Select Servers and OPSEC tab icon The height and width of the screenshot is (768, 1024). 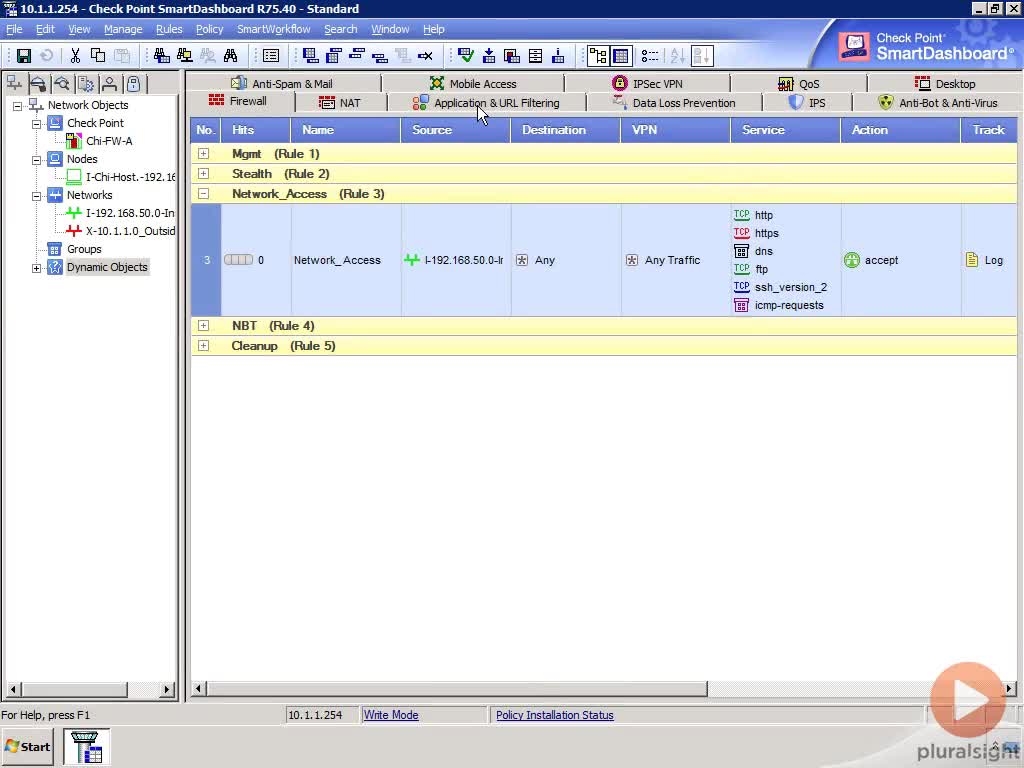[86, 84]
